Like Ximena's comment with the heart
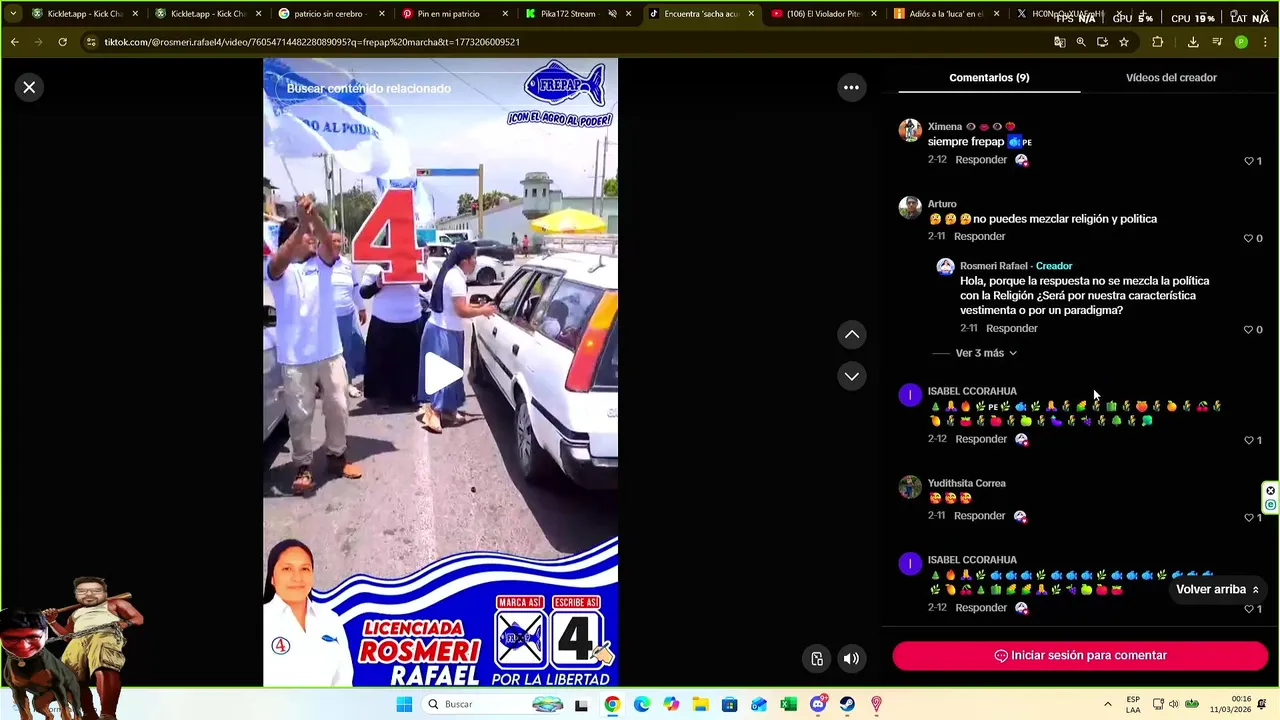Viewport: 1280px width, 720px height. tap(1248, 161)
